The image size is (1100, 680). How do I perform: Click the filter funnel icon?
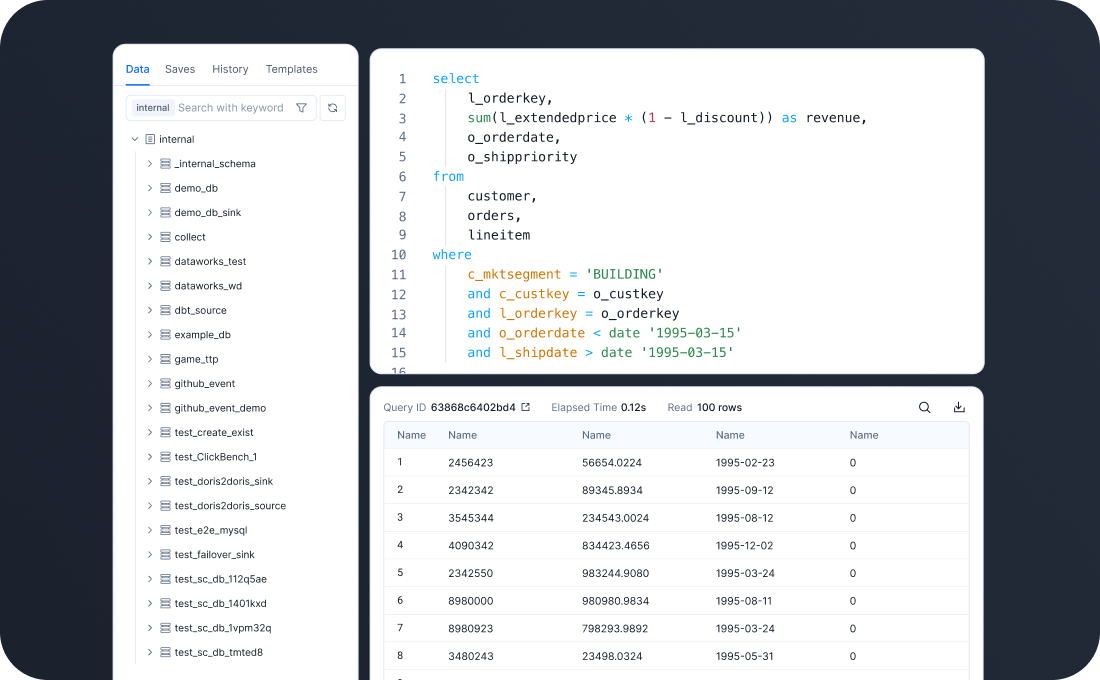(302, 107)
